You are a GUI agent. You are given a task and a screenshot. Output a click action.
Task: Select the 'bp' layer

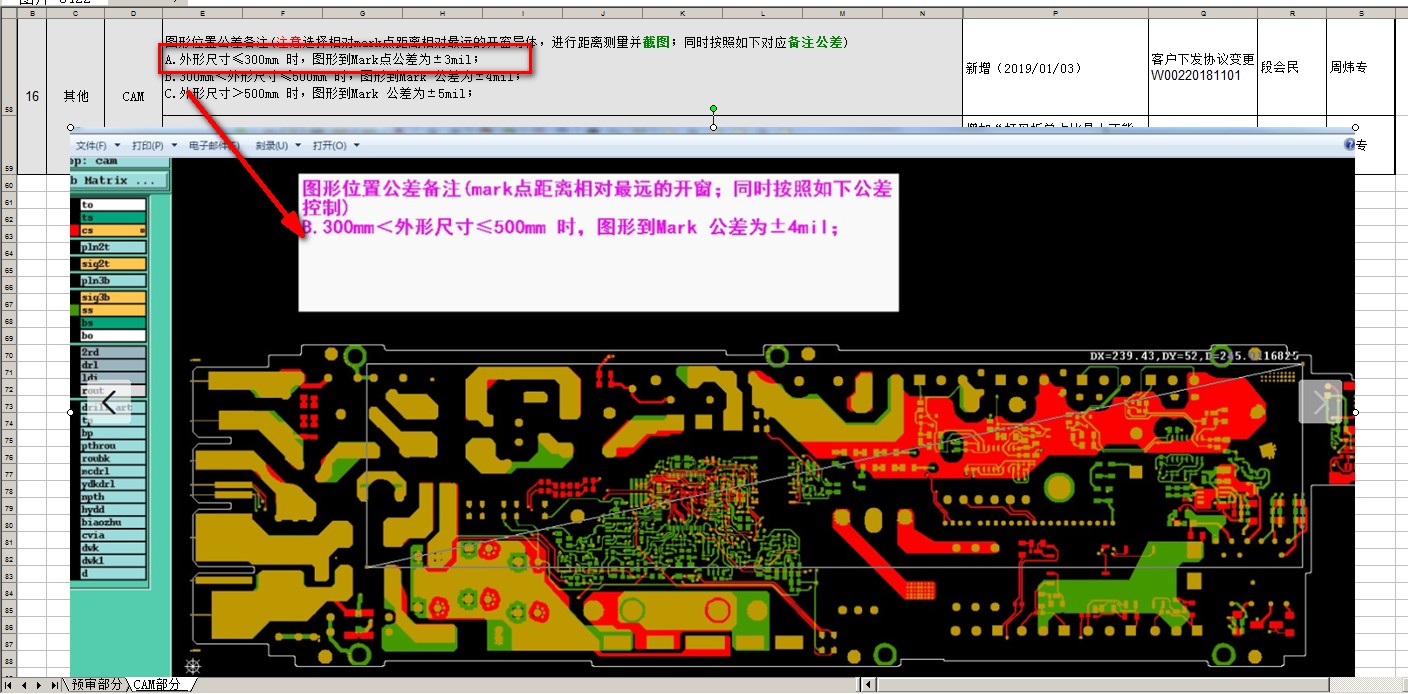click(113, 433)
